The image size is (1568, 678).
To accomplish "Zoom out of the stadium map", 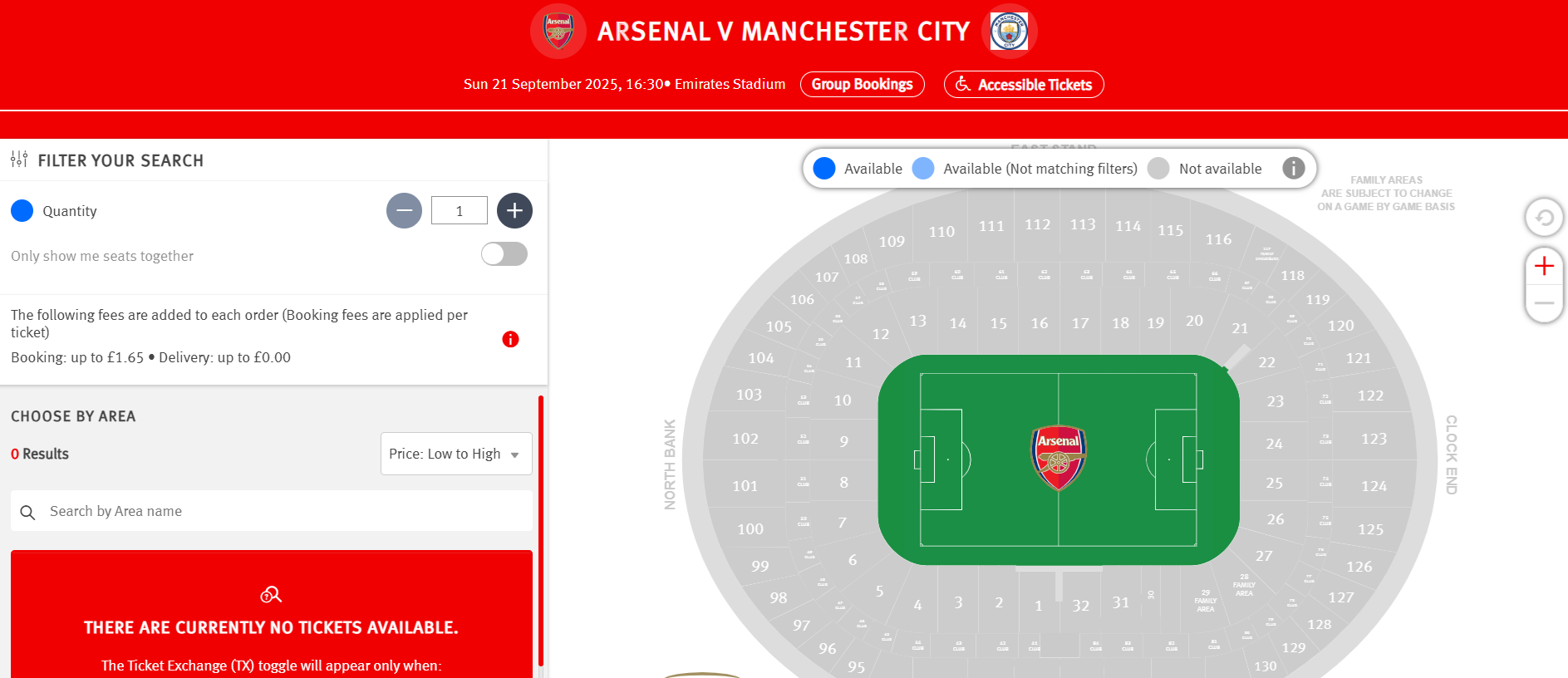I will 1544,303.
